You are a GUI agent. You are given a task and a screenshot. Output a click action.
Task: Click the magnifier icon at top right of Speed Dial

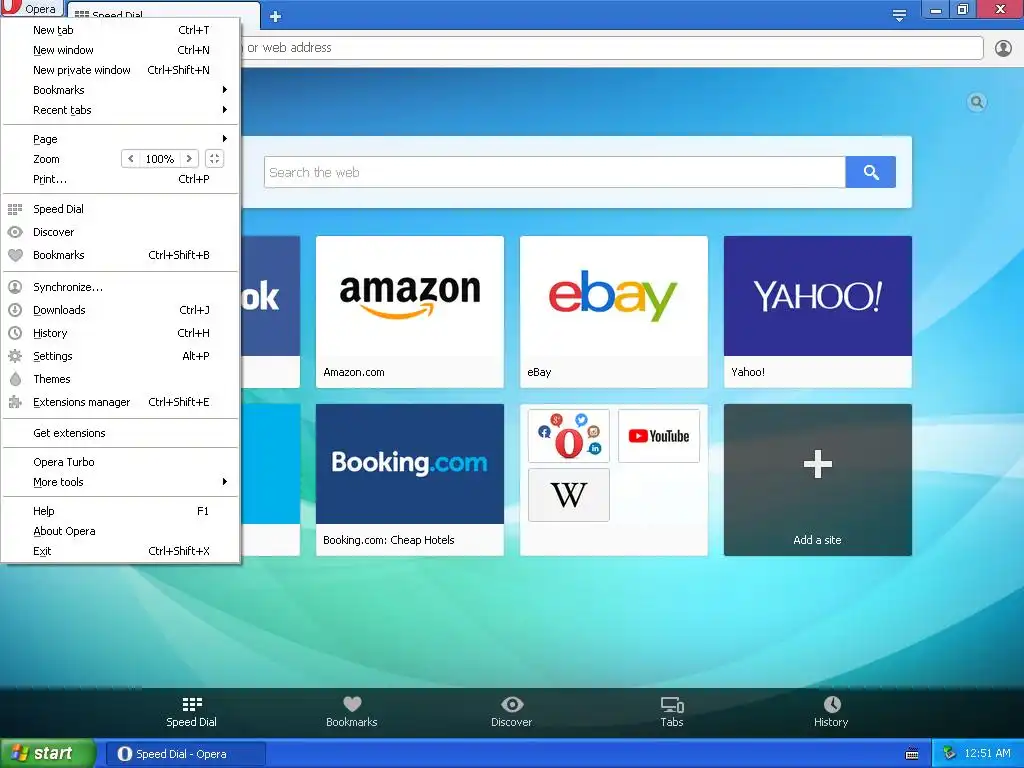pos(977,102)
